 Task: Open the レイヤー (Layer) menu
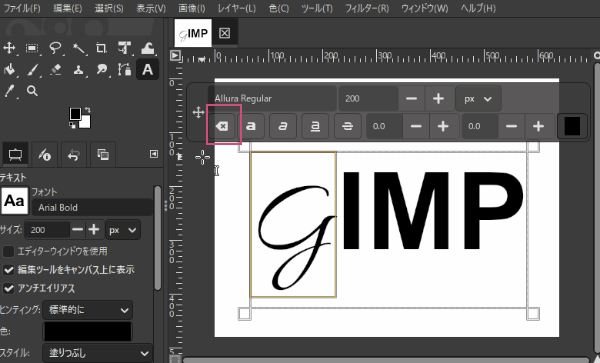pos(236,8)
